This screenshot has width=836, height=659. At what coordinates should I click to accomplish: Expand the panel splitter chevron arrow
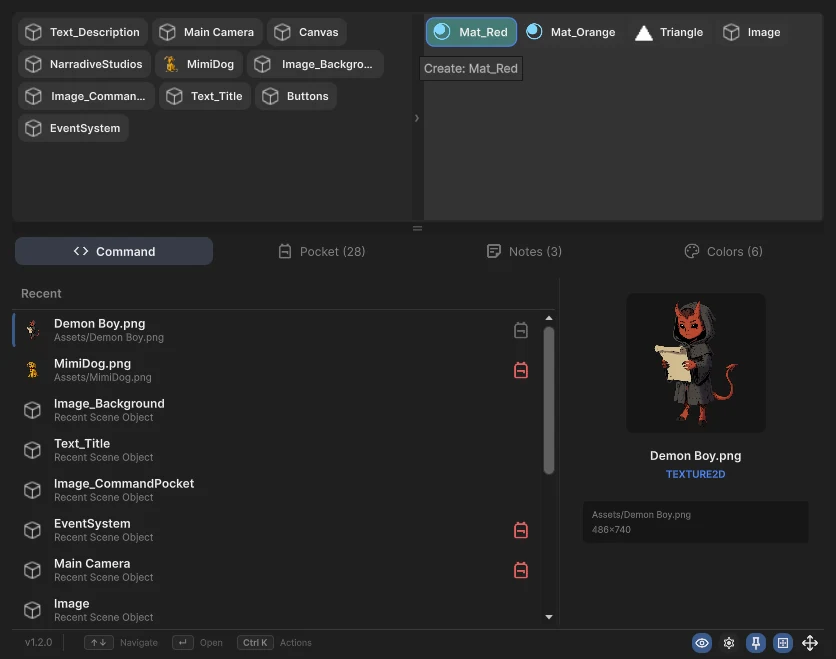point(417,118)
